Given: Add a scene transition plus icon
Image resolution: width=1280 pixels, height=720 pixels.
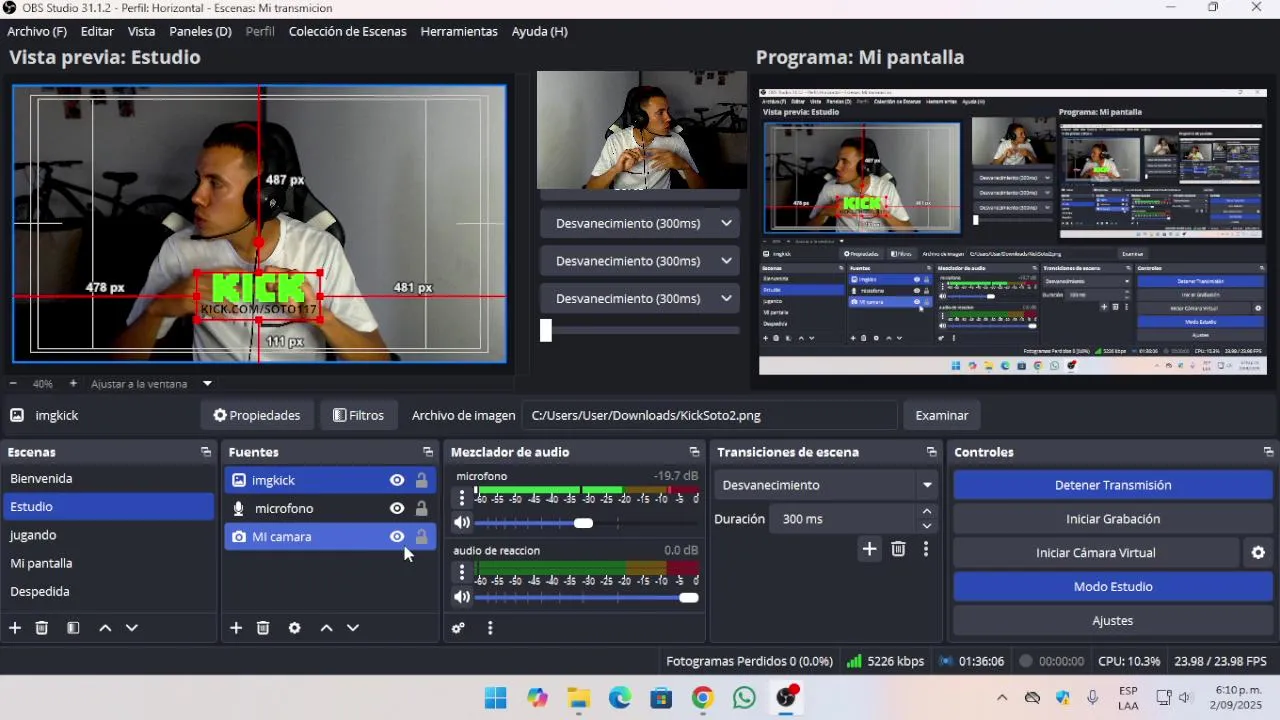Looking at the screenshot, I should click(869, 549).
